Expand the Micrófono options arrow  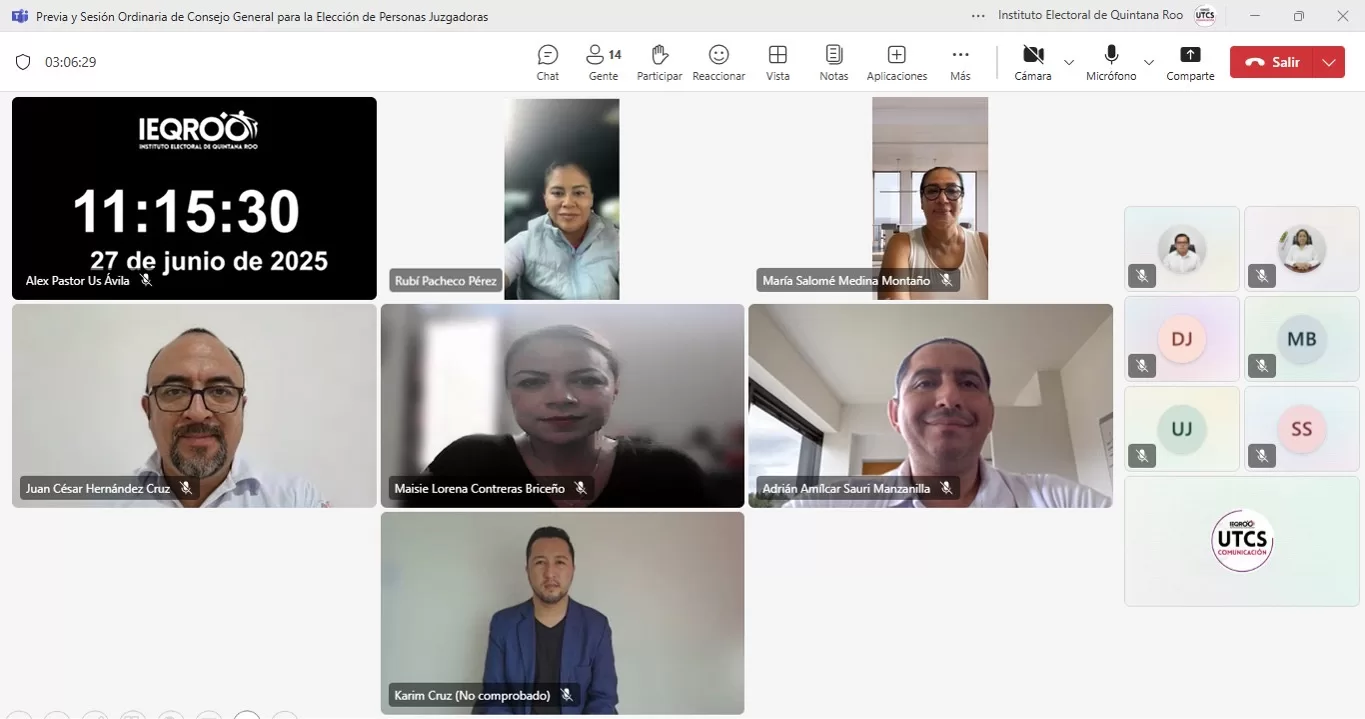pos(1149,62)
